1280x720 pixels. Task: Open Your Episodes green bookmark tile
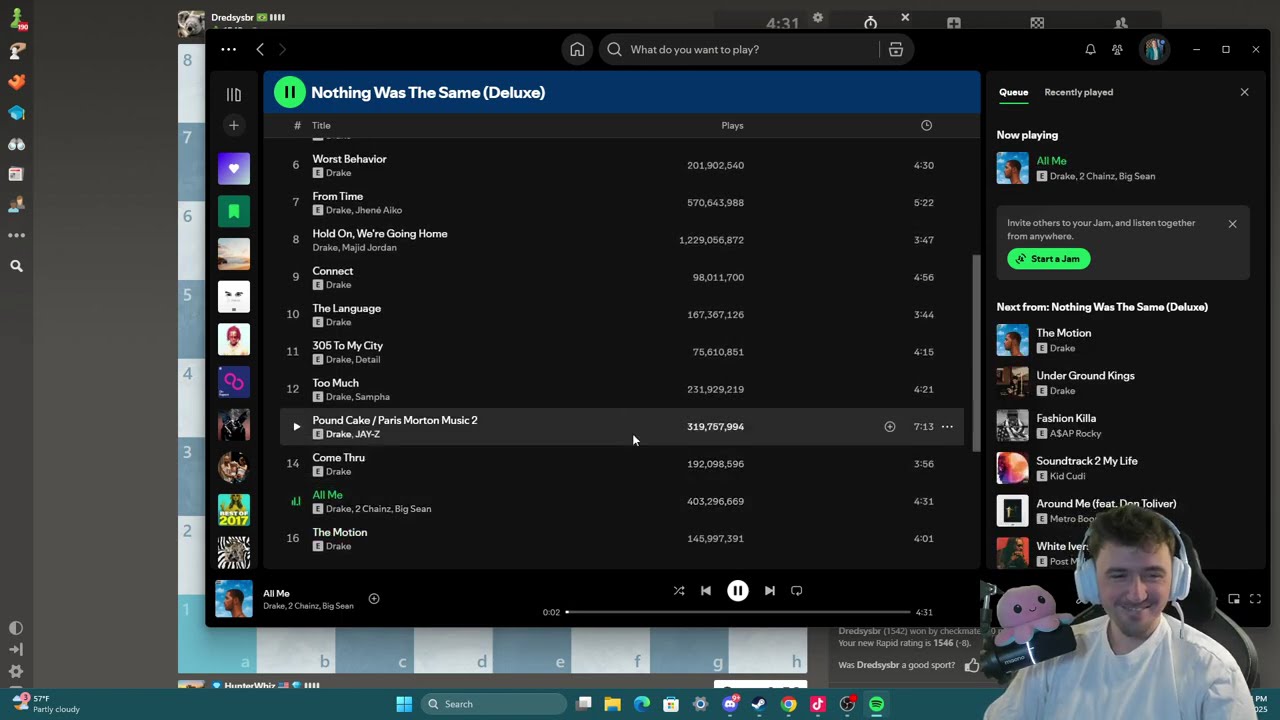[234, 211]
